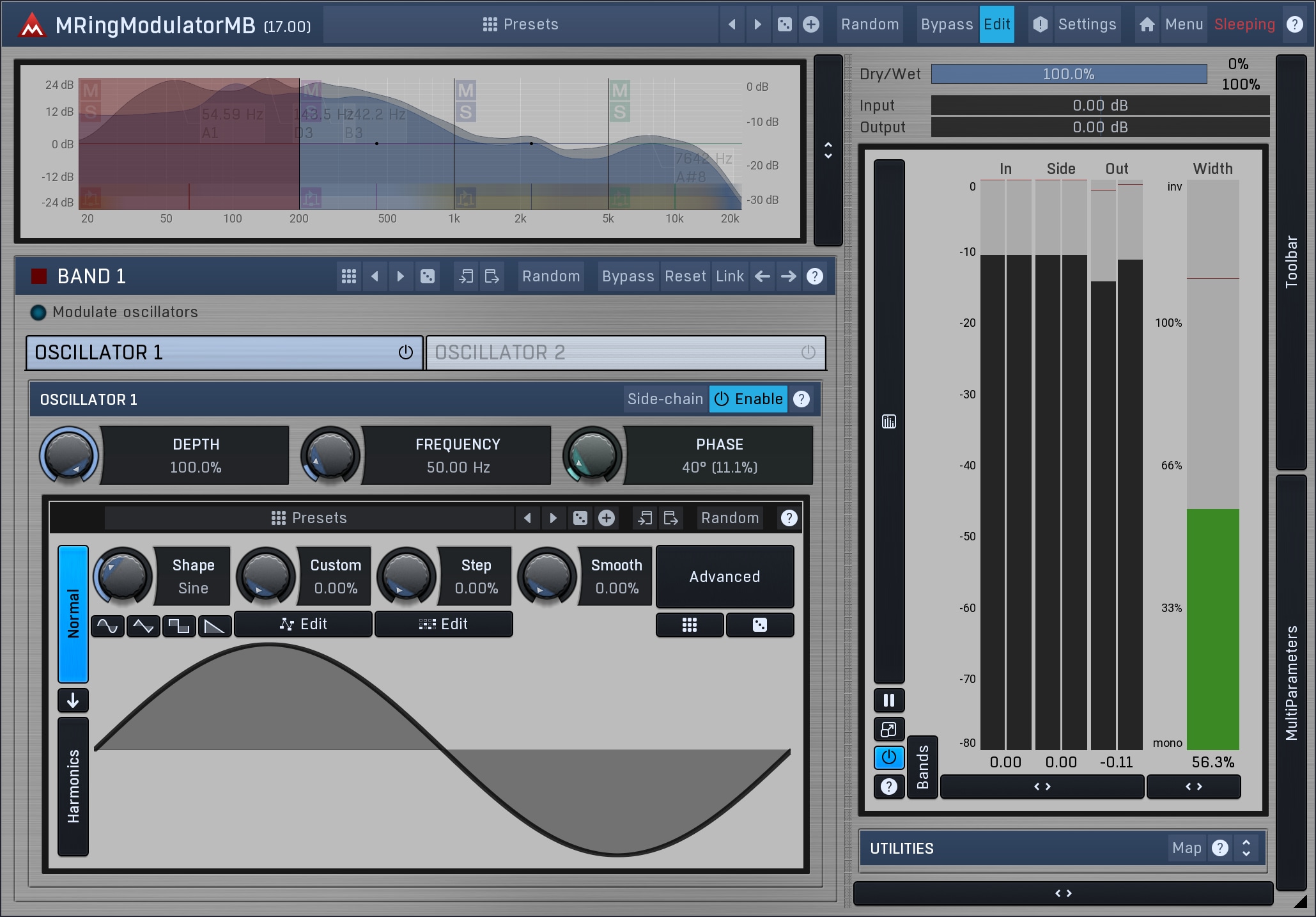This screenshot has width=1316, height=917.
Task: Pause the meters display
Action: (888, 700)
